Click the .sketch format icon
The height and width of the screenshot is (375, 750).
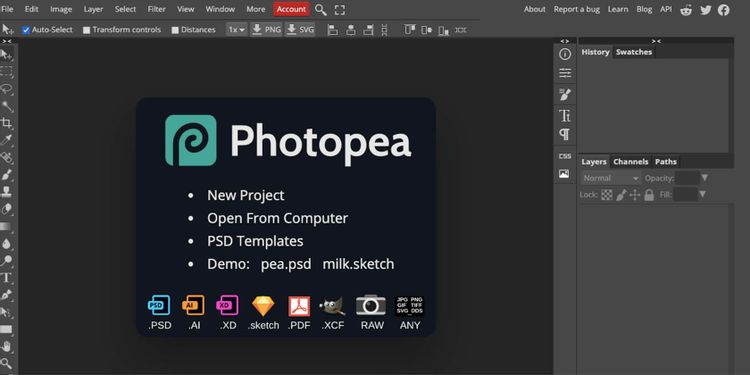pos(264,306)
